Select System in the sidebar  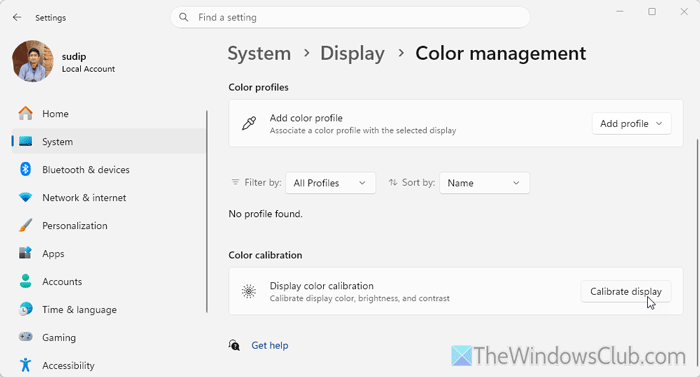(x=108, y=142)
